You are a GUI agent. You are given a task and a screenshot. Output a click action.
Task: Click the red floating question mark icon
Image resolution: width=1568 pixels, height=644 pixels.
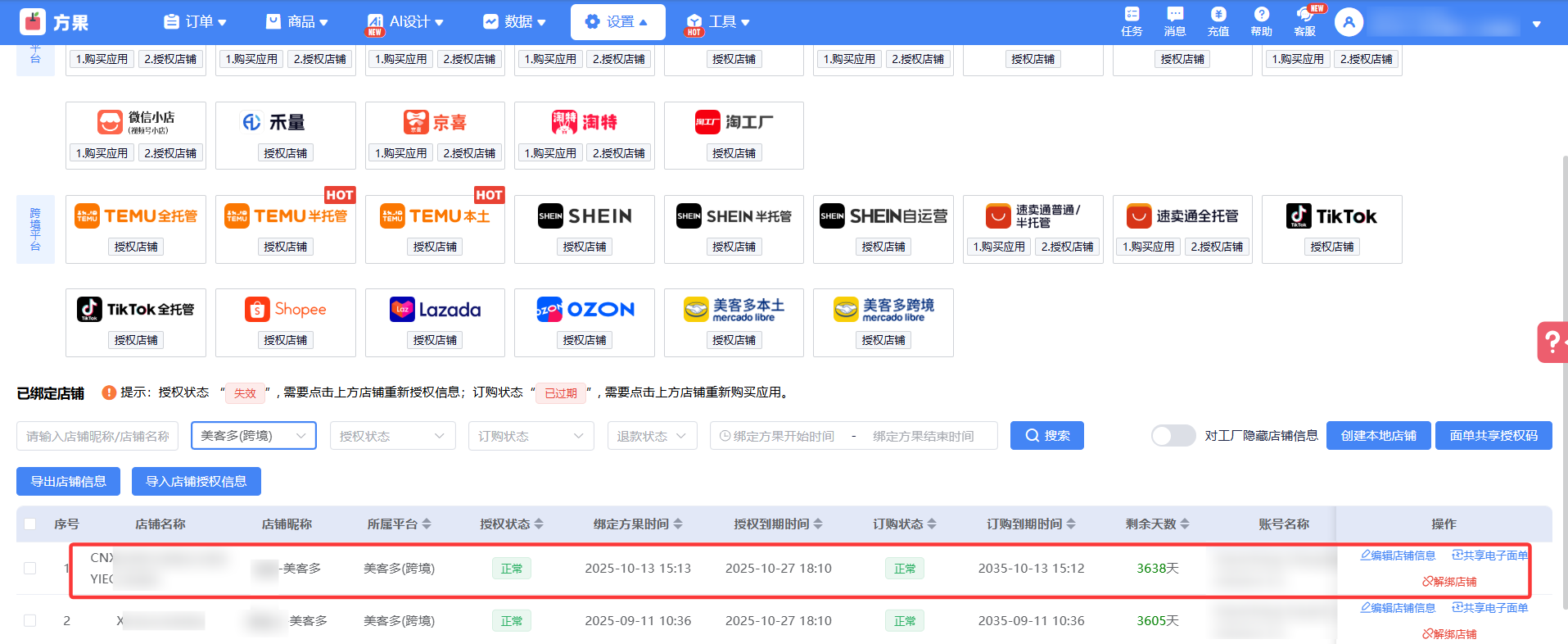1552,342
